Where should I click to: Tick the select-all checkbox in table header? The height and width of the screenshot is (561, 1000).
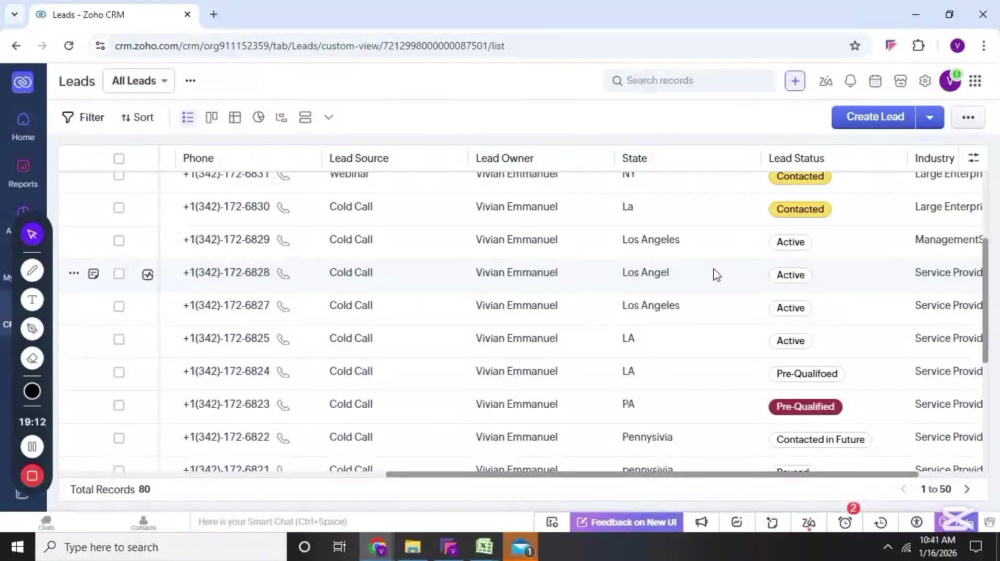[x=119, y=159]
